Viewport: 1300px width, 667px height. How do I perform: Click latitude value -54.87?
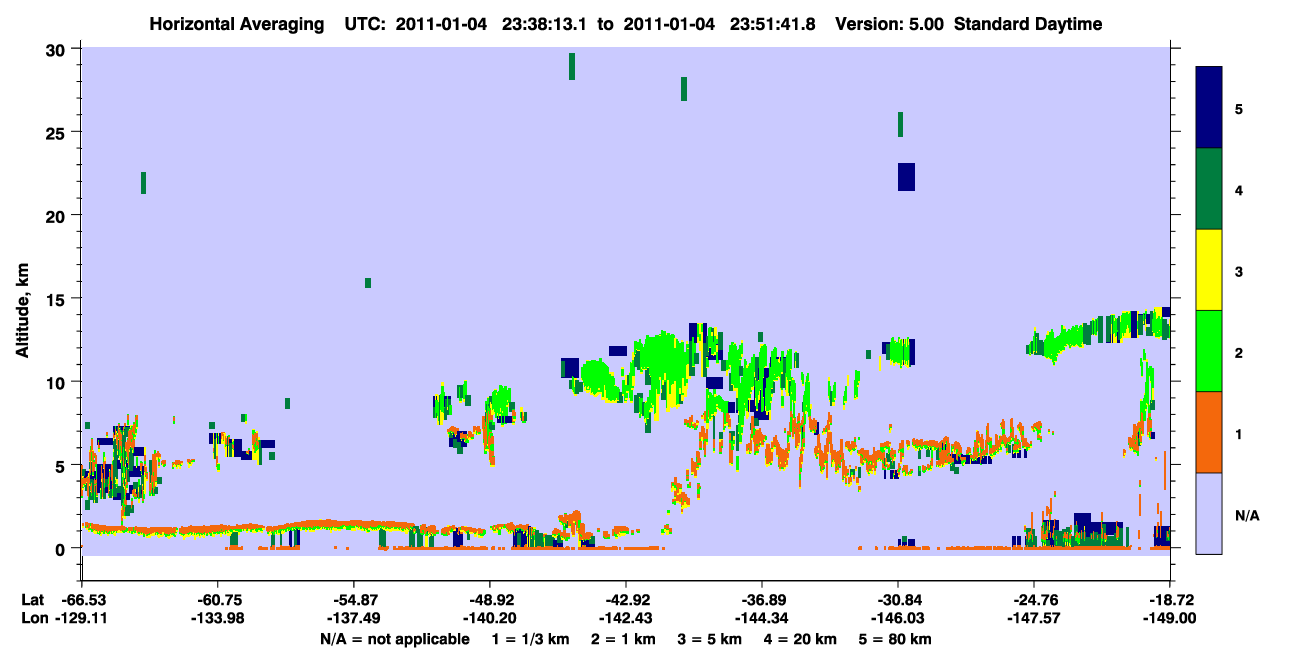coord(354,600)
